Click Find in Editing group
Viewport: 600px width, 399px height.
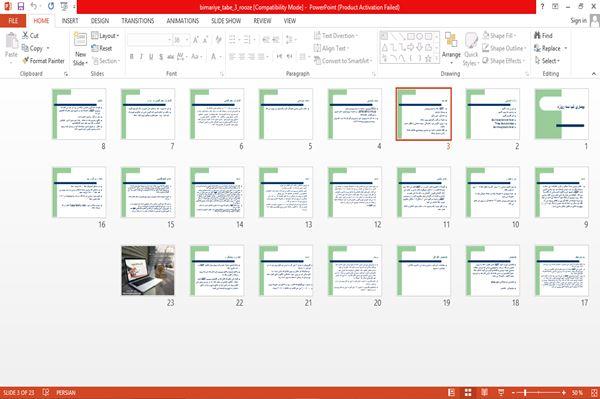[x=543, y=36]
